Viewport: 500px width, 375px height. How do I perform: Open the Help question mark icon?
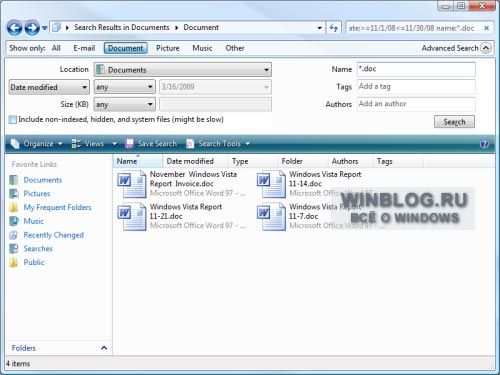click(484, 144)
